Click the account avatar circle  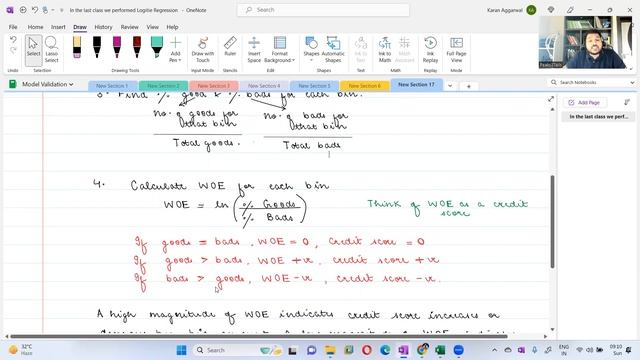531,10
